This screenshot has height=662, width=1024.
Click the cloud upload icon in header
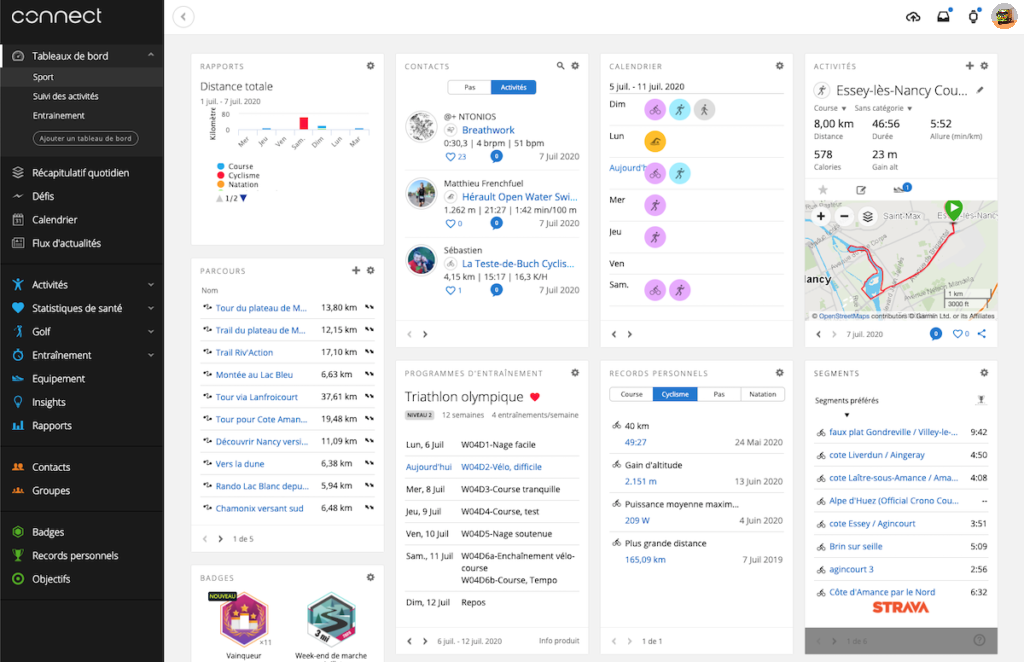[913, 16]
